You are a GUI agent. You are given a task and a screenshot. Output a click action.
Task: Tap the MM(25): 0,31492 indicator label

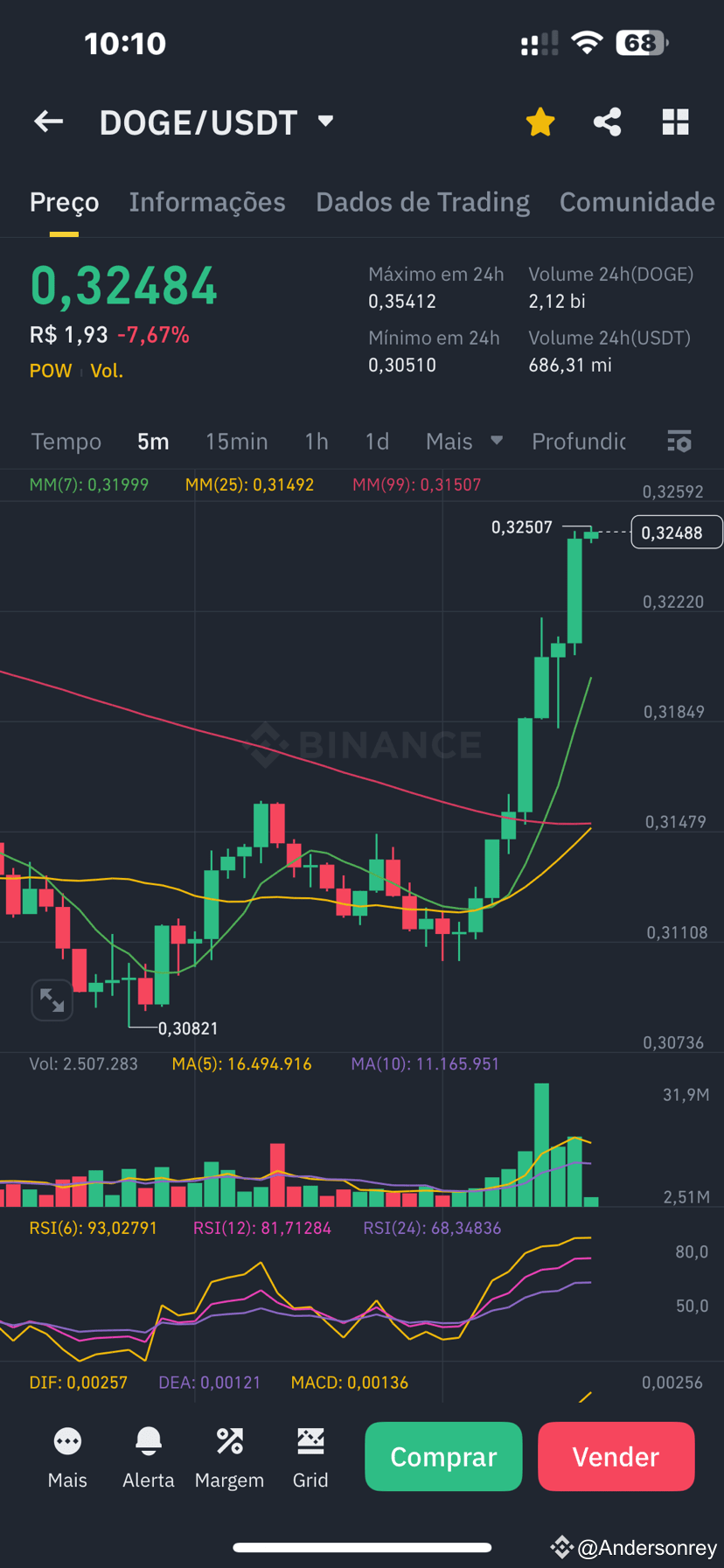coord(249,484)
